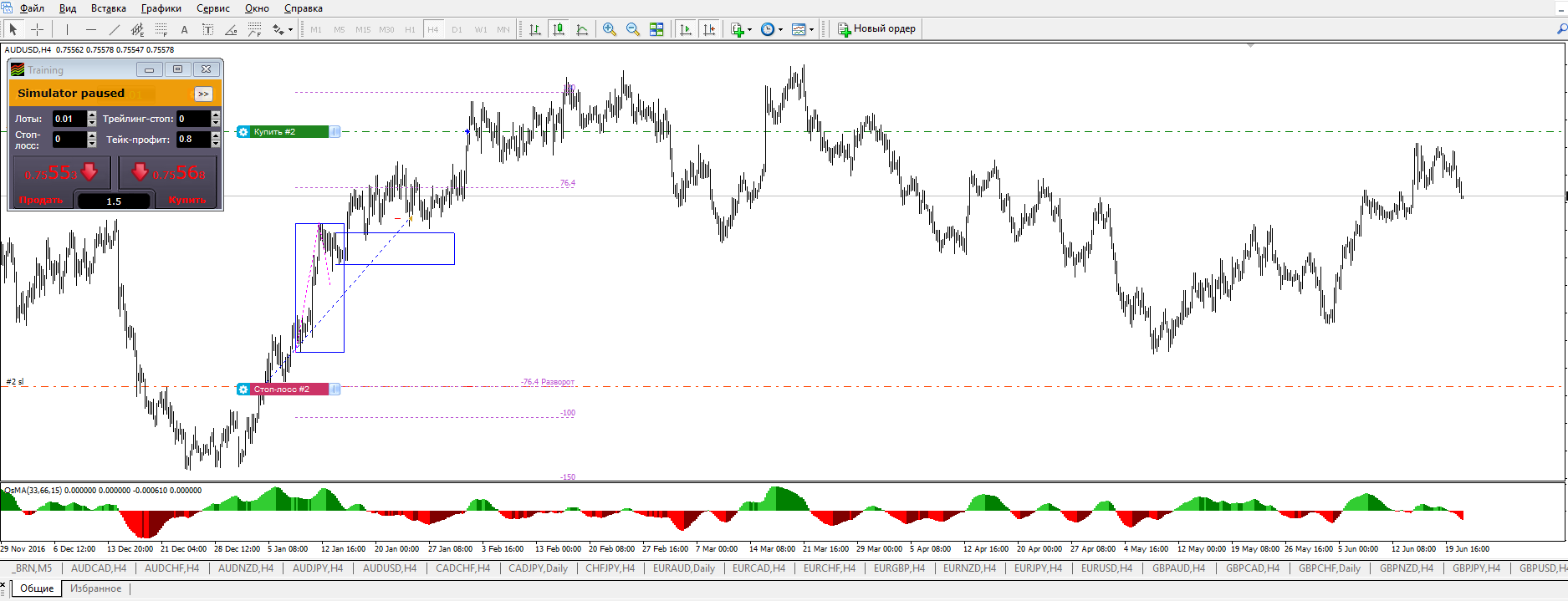This screenshot has width=1568, height=601.
Task: Zoom out on the chart
Action: click(633, 29)
